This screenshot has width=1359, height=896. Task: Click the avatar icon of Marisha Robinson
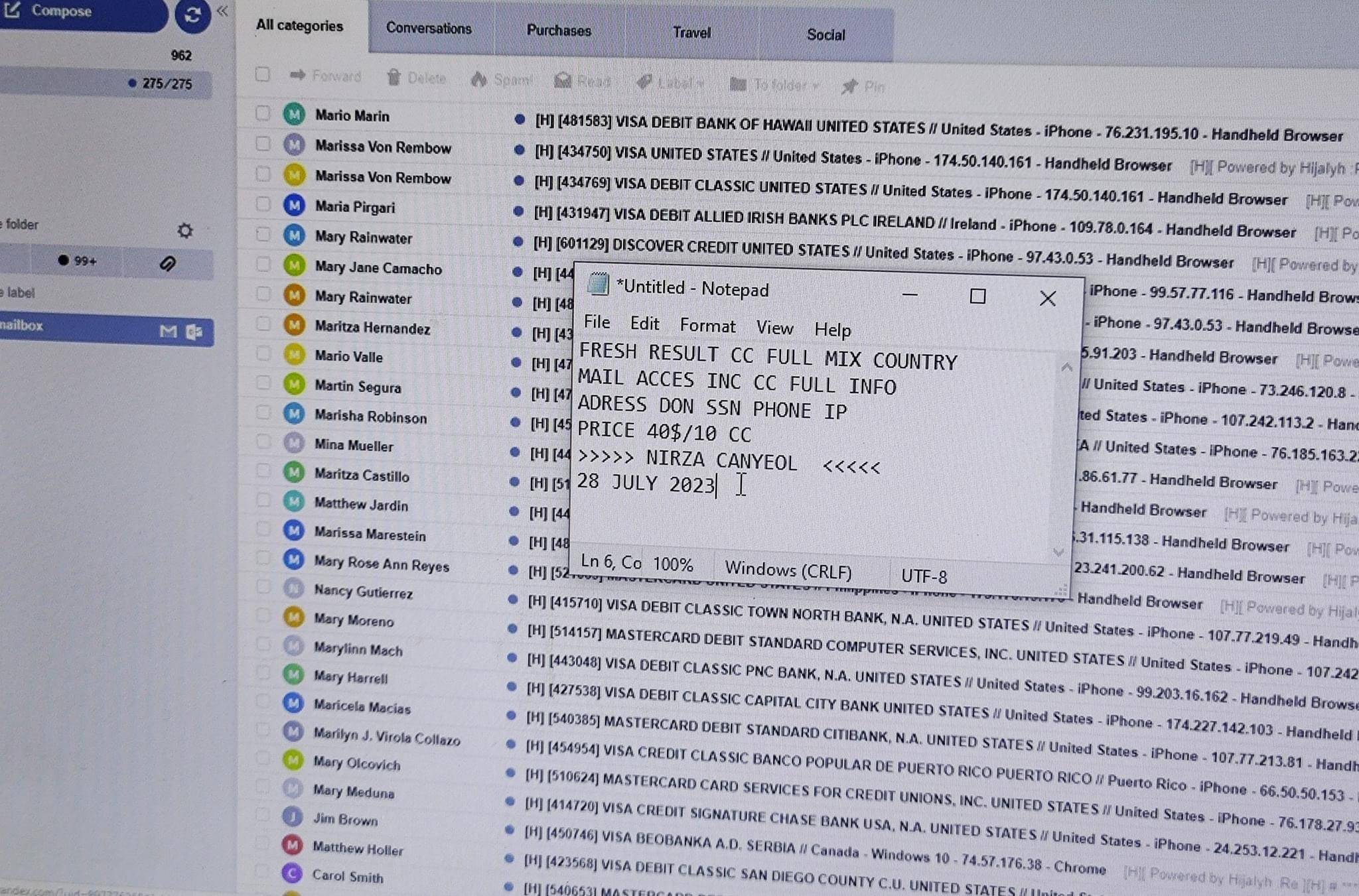point(294,413)
